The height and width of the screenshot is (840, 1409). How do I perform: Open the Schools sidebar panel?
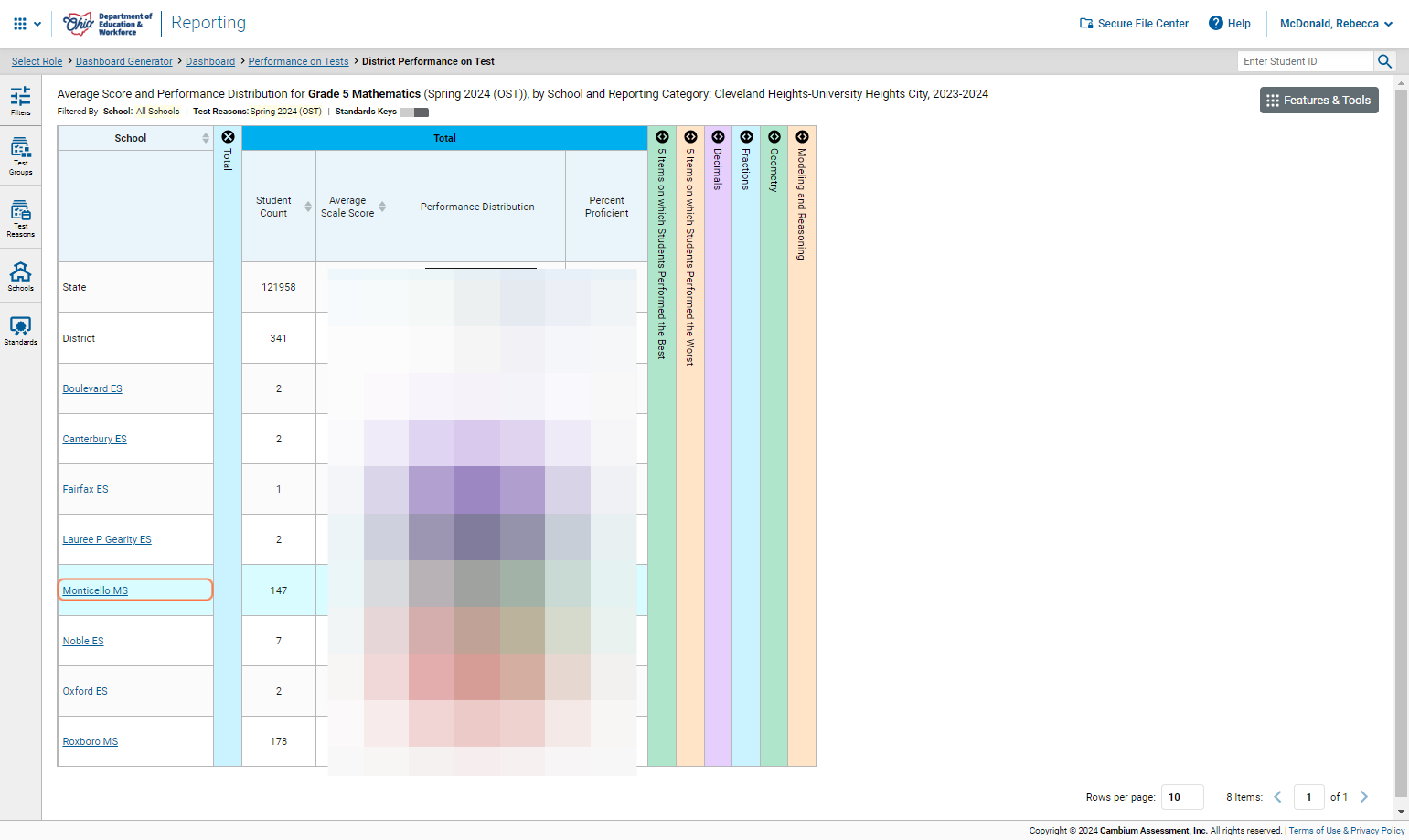(x=20, y=277)
